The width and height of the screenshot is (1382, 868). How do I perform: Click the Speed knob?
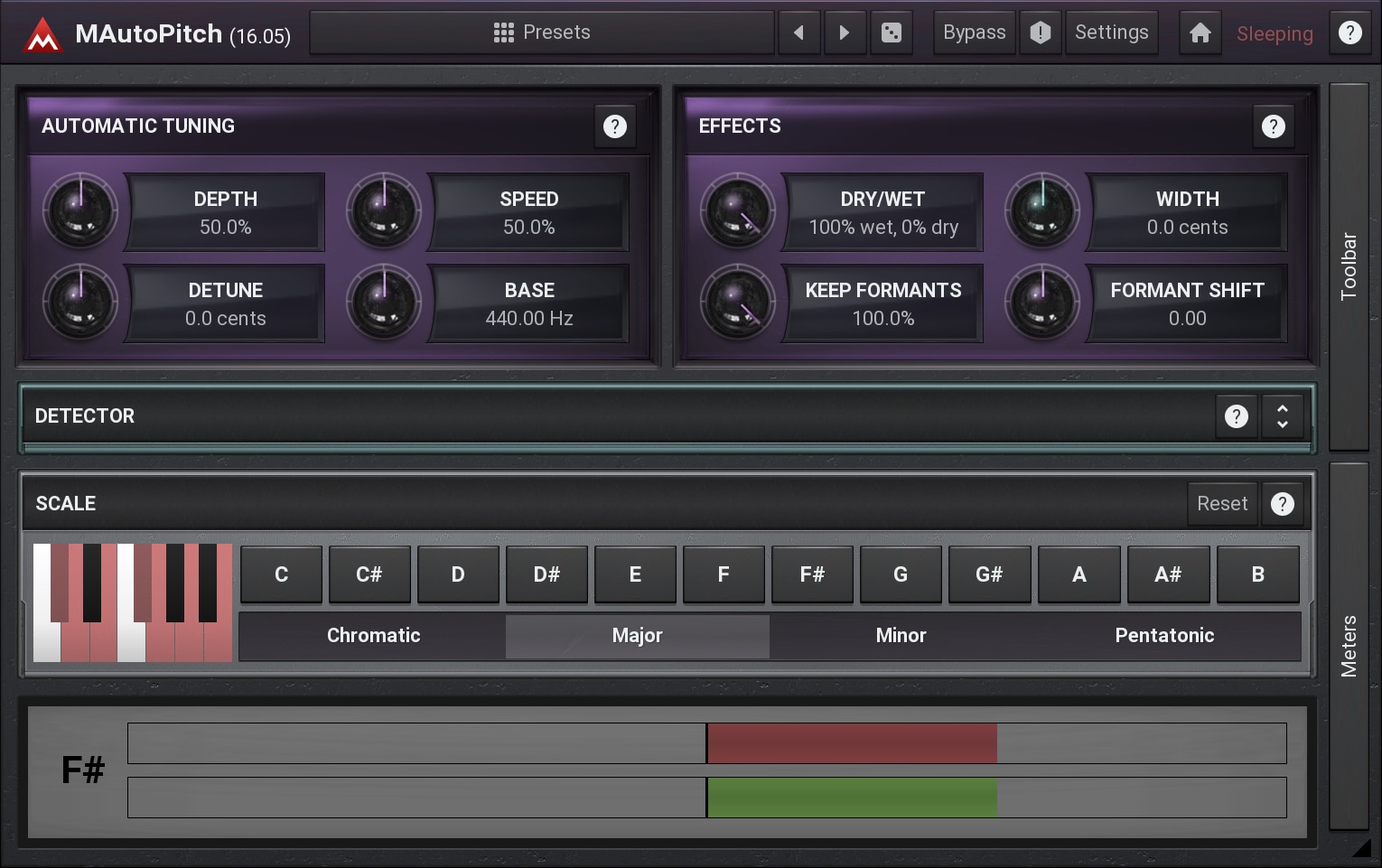point(384,211)
